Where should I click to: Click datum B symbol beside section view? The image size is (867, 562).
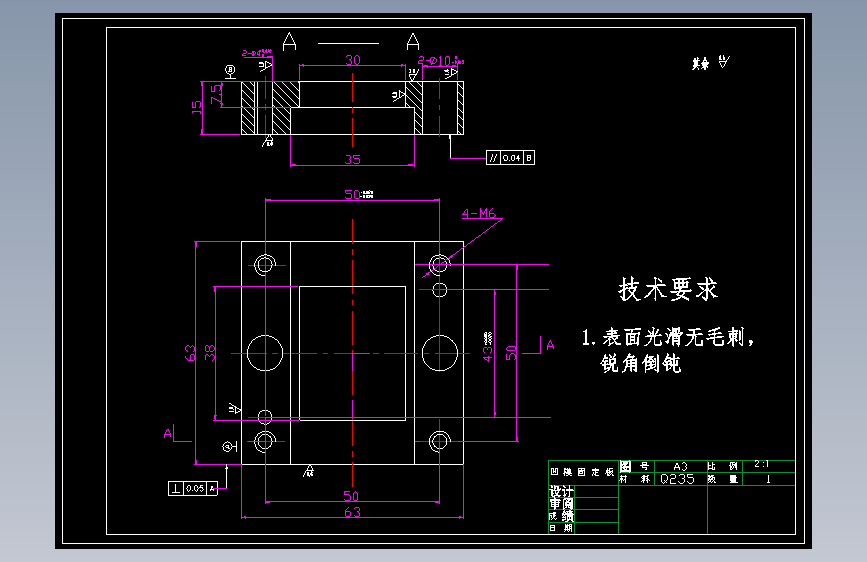(x=230, y=71)
